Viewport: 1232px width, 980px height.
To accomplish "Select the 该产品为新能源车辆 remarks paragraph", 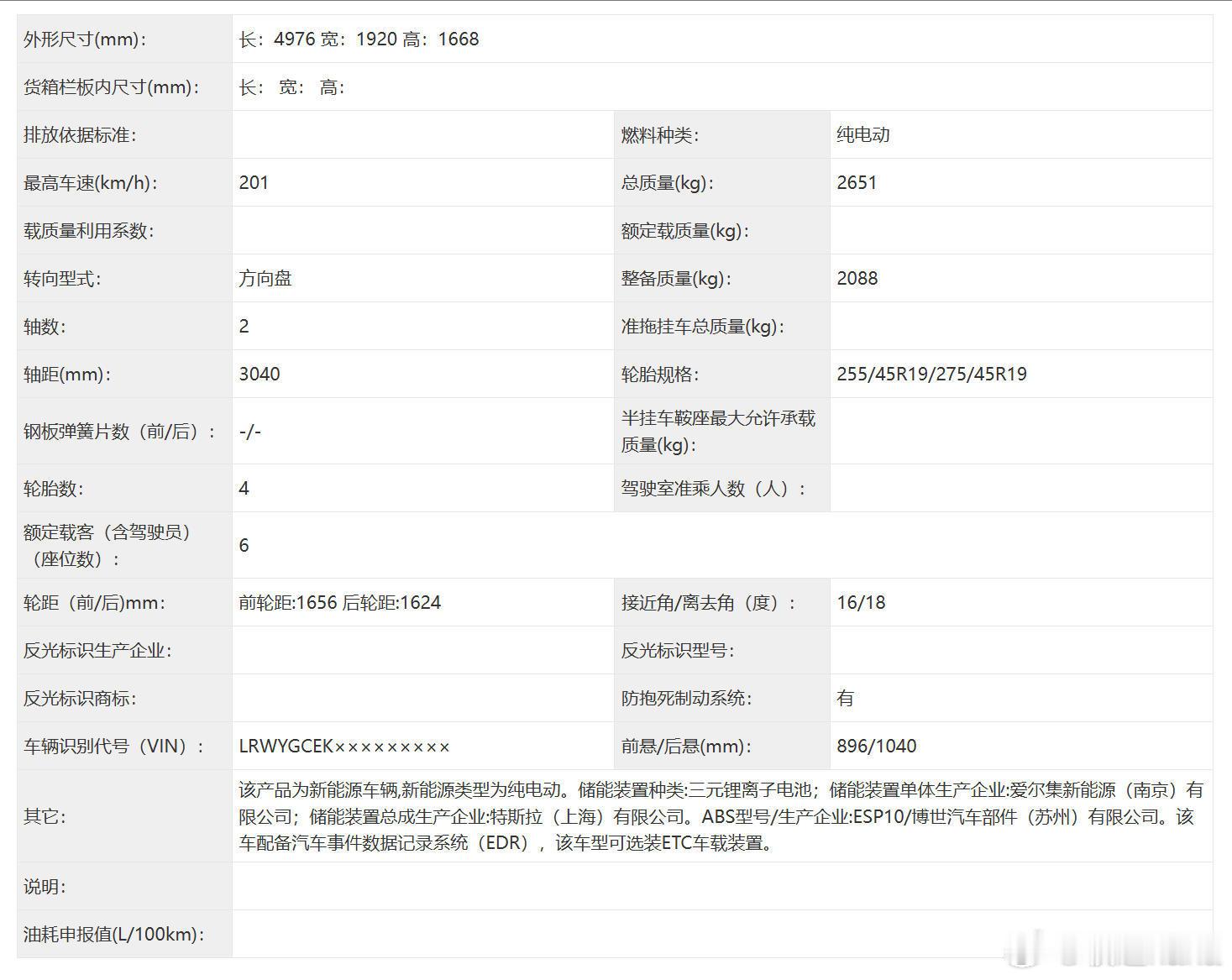I will pyautogui.click(x=721, y=816).
